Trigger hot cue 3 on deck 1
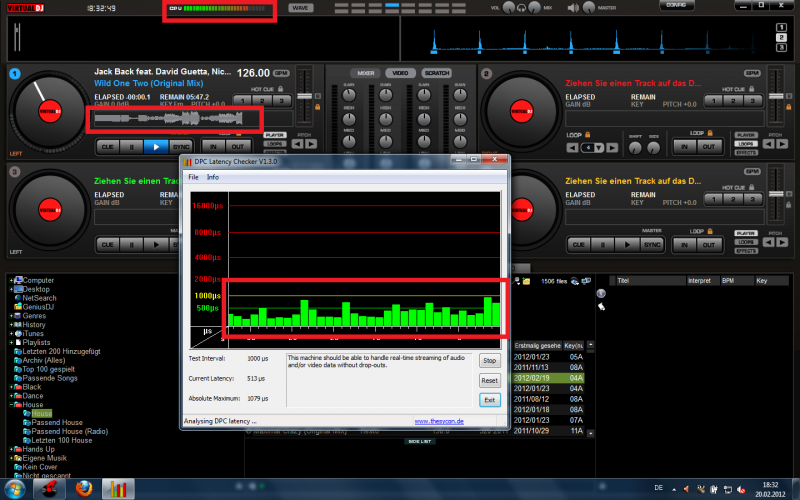Screen dimensions: 800x500 [x=281, y=101]
